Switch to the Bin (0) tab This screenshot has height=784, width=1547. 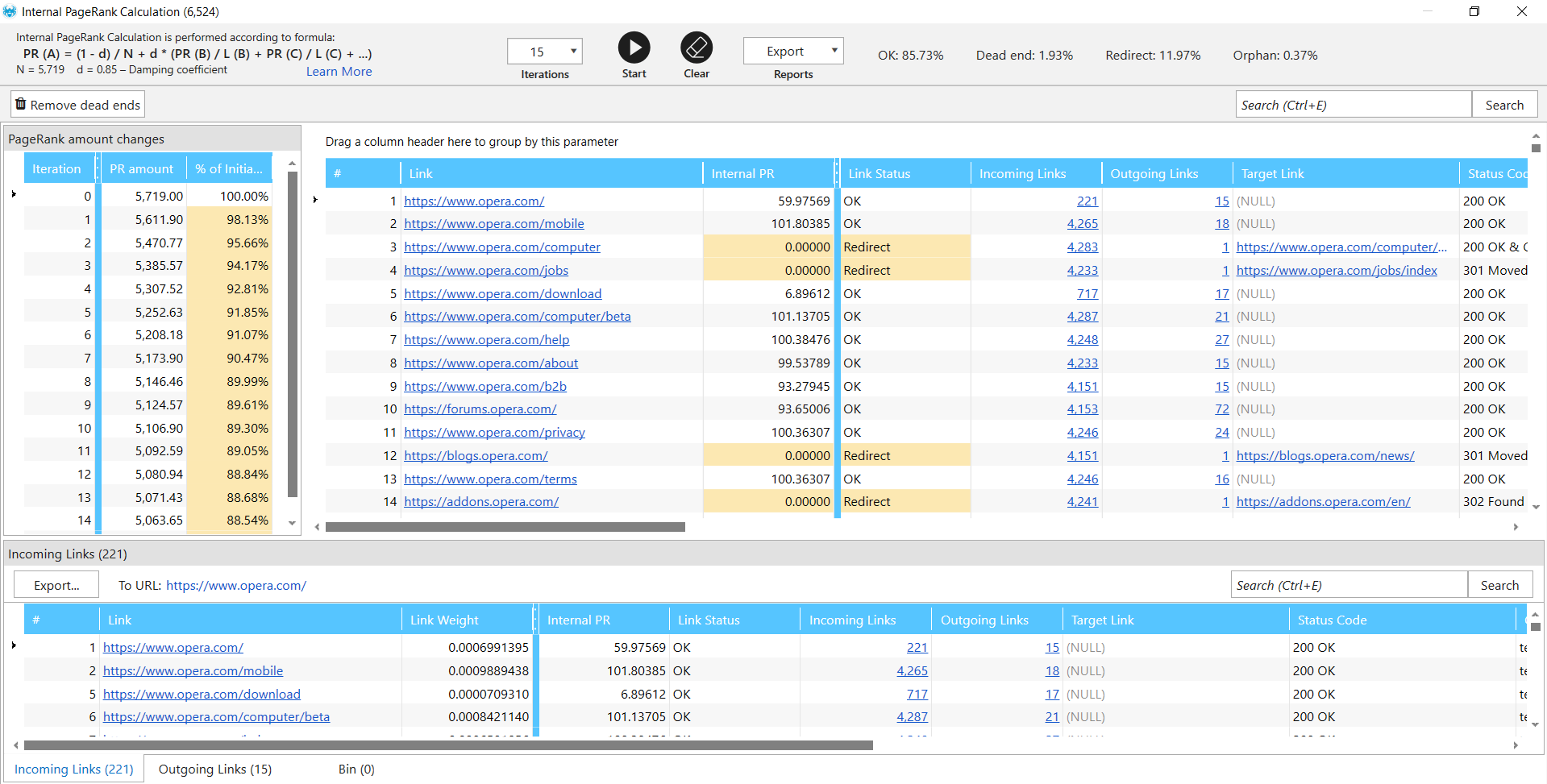(356, 769)
